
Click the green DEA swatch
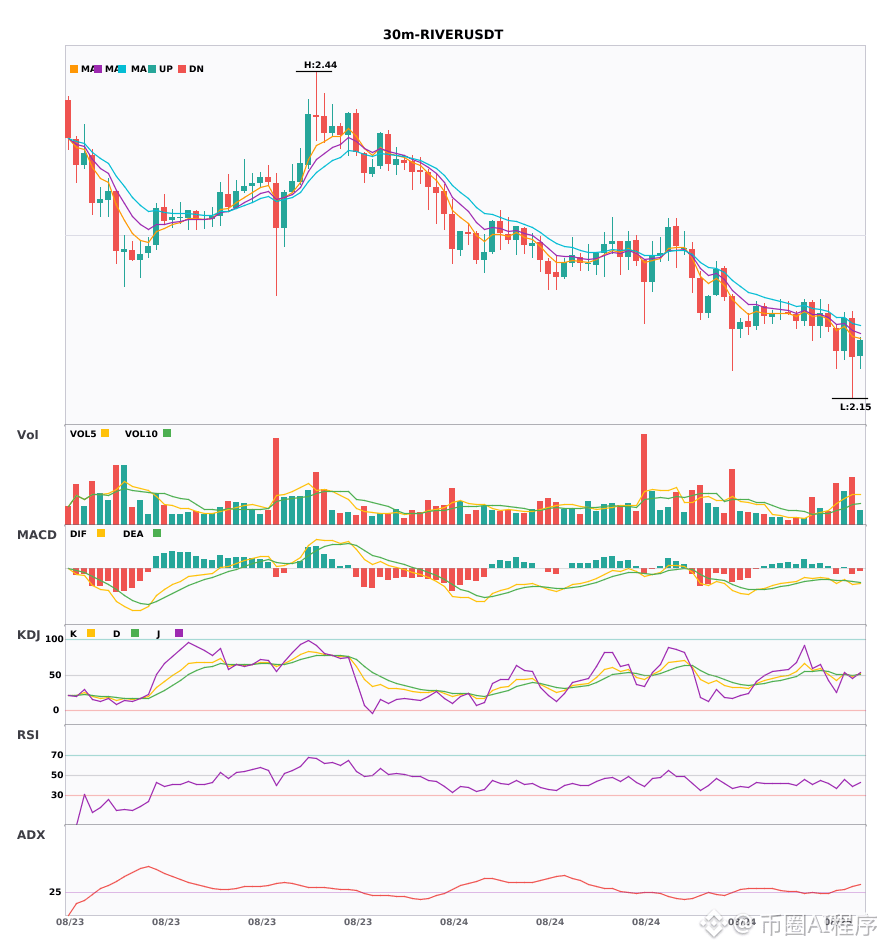tap(157, 533)
